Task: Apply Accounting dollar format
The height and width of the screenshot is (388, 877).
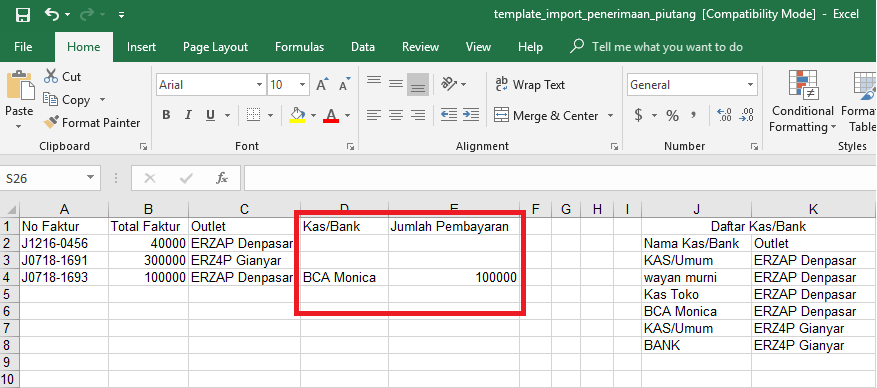Action: 638,116
